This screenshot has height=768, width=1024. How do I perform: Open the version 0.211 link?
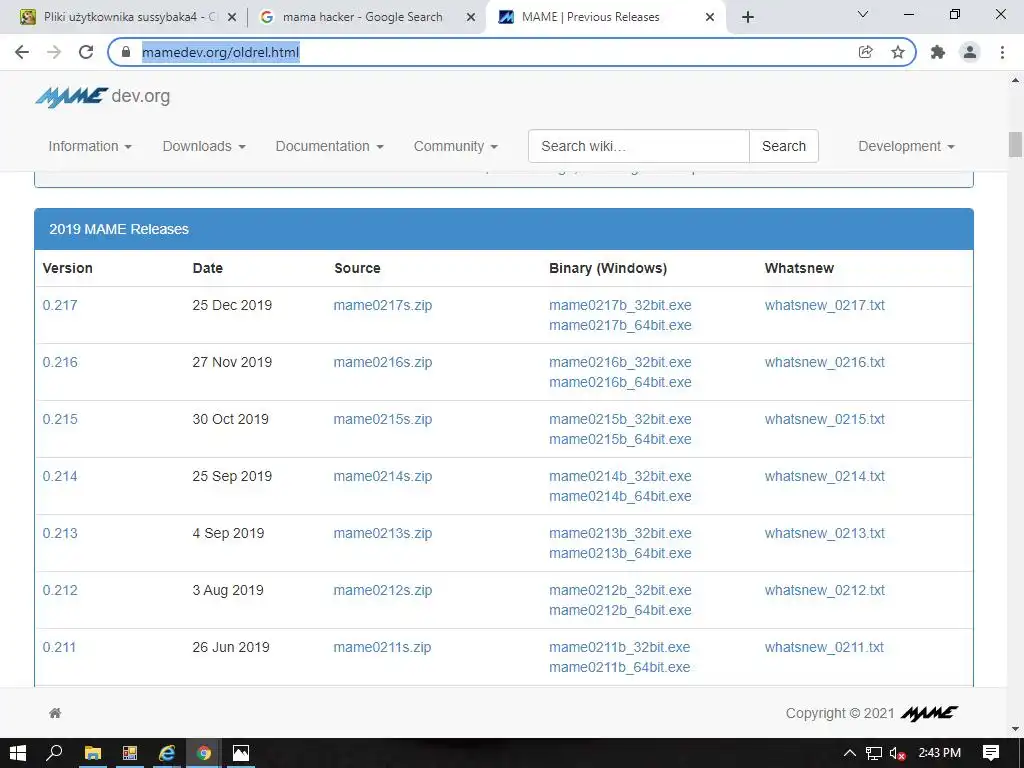coord(59,647)
